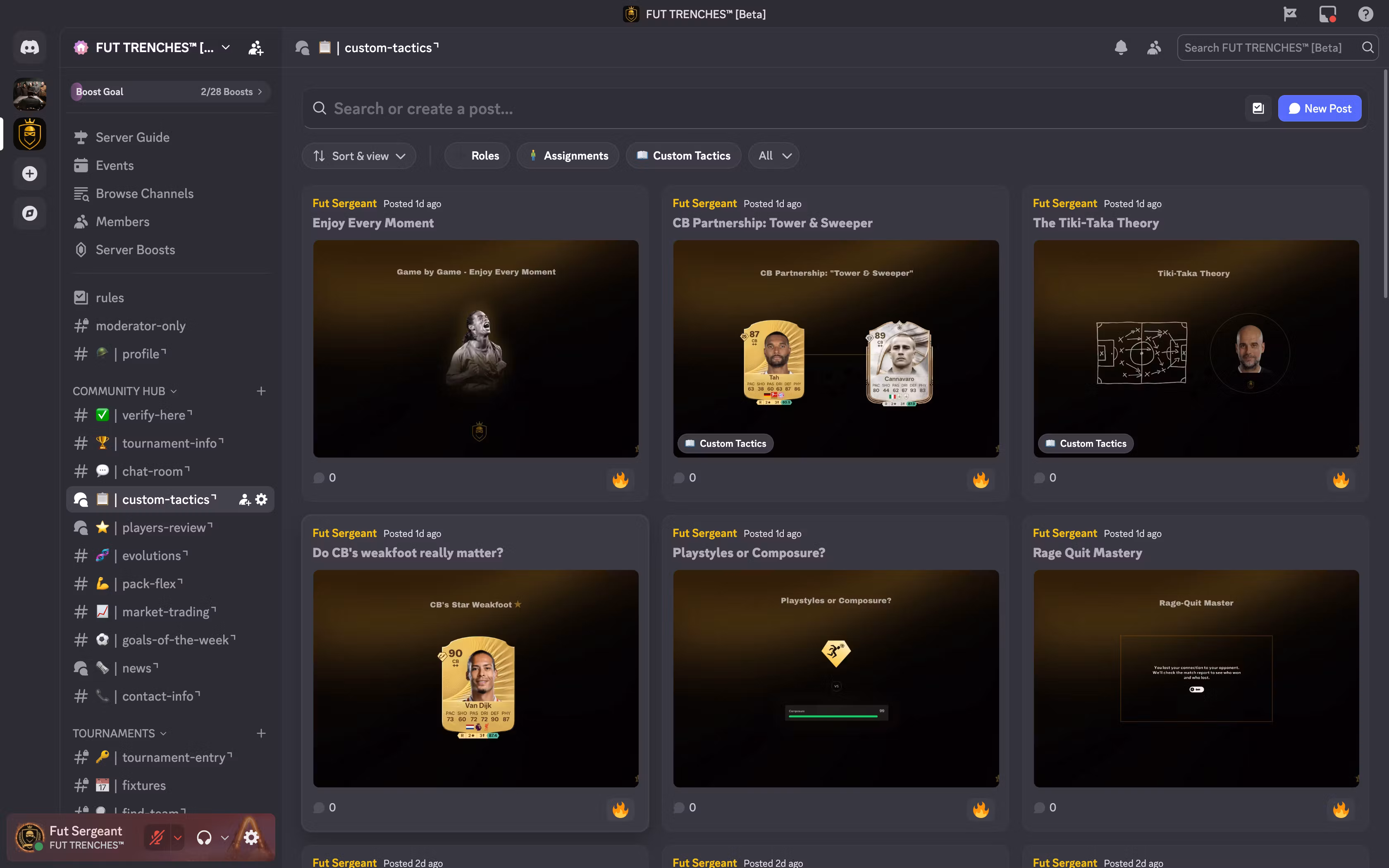
Task: Toggle the Assignments tag filter
Action: coord(568,155)
